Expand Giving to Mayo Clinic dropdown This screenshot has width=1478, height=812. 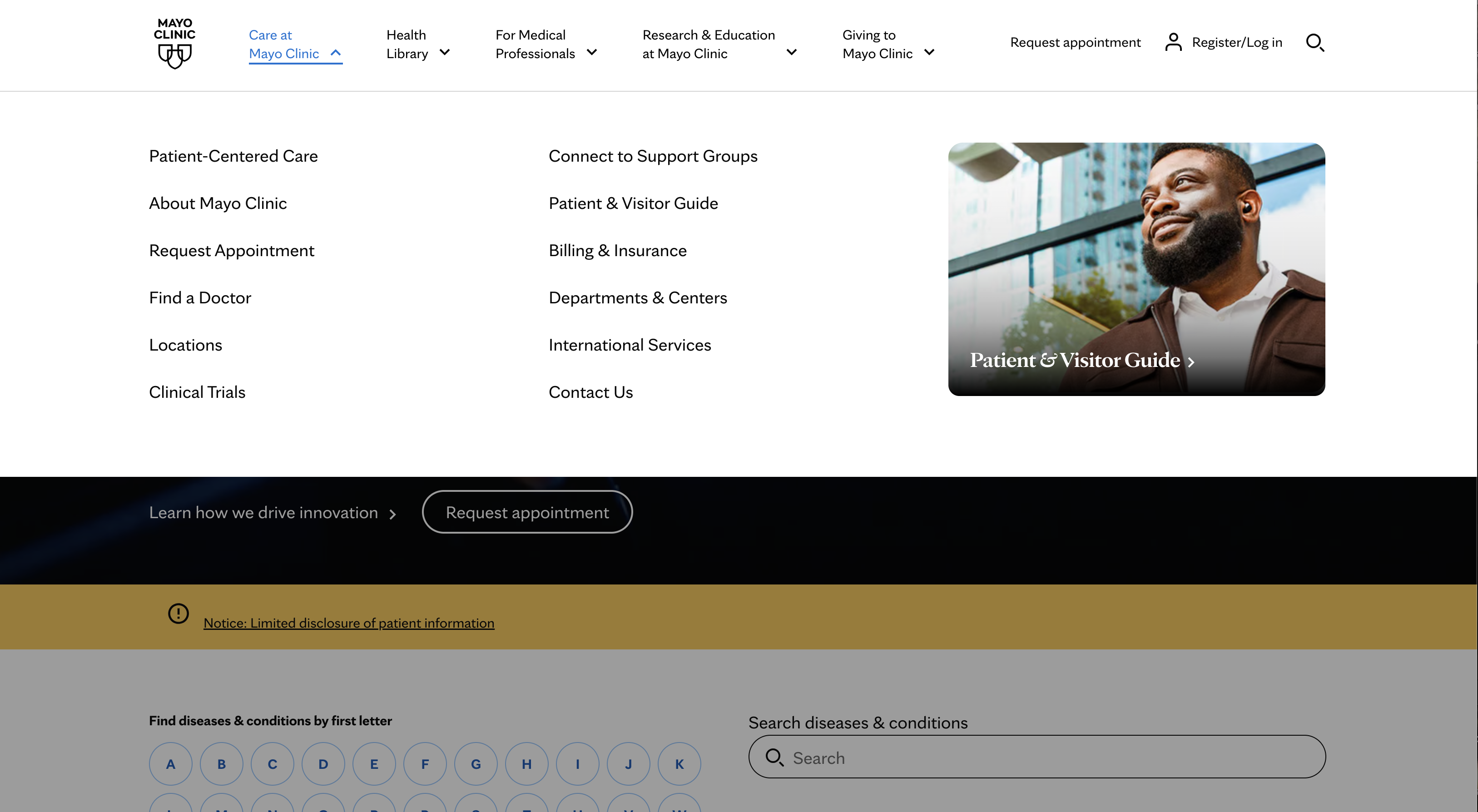[889, 44]
